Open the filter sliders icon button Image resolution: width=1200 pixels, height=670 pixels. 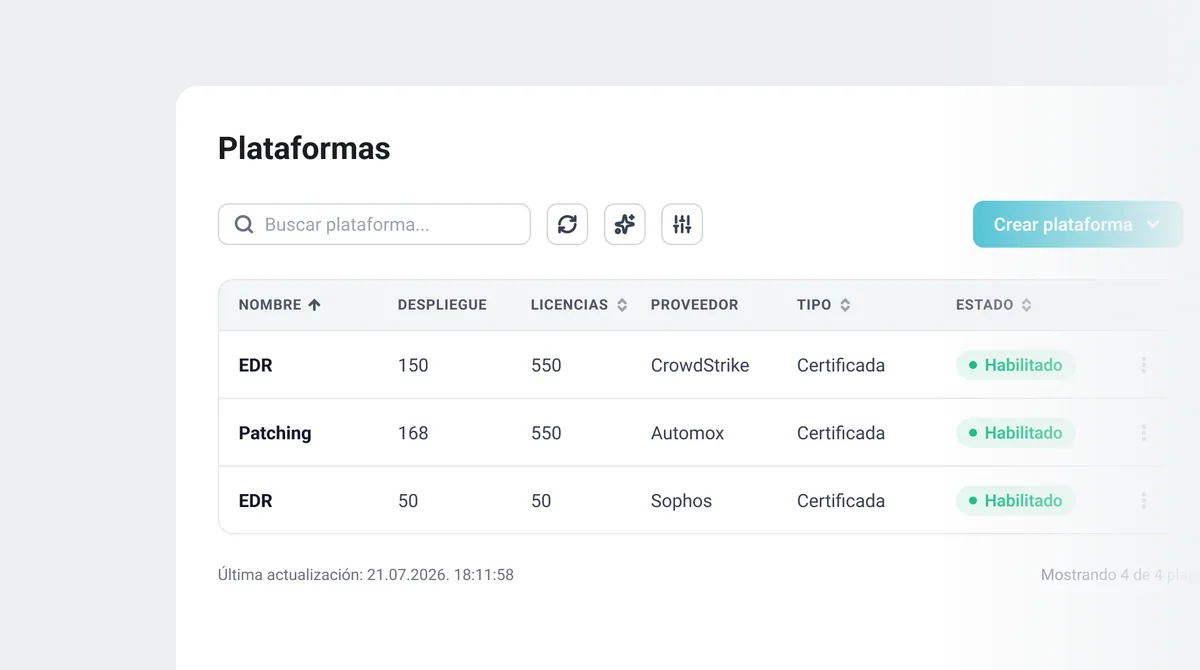(682, 224)
